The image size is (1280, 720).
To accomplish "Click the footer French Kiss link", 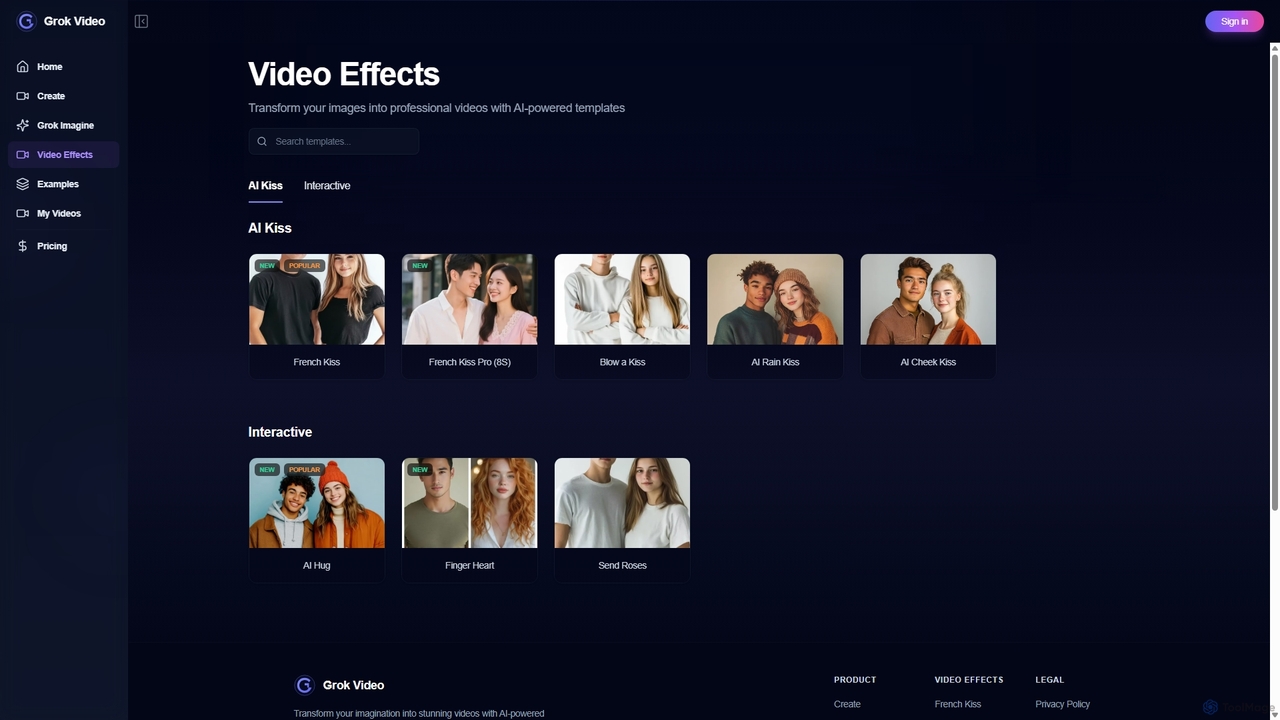I will point(958,704).
